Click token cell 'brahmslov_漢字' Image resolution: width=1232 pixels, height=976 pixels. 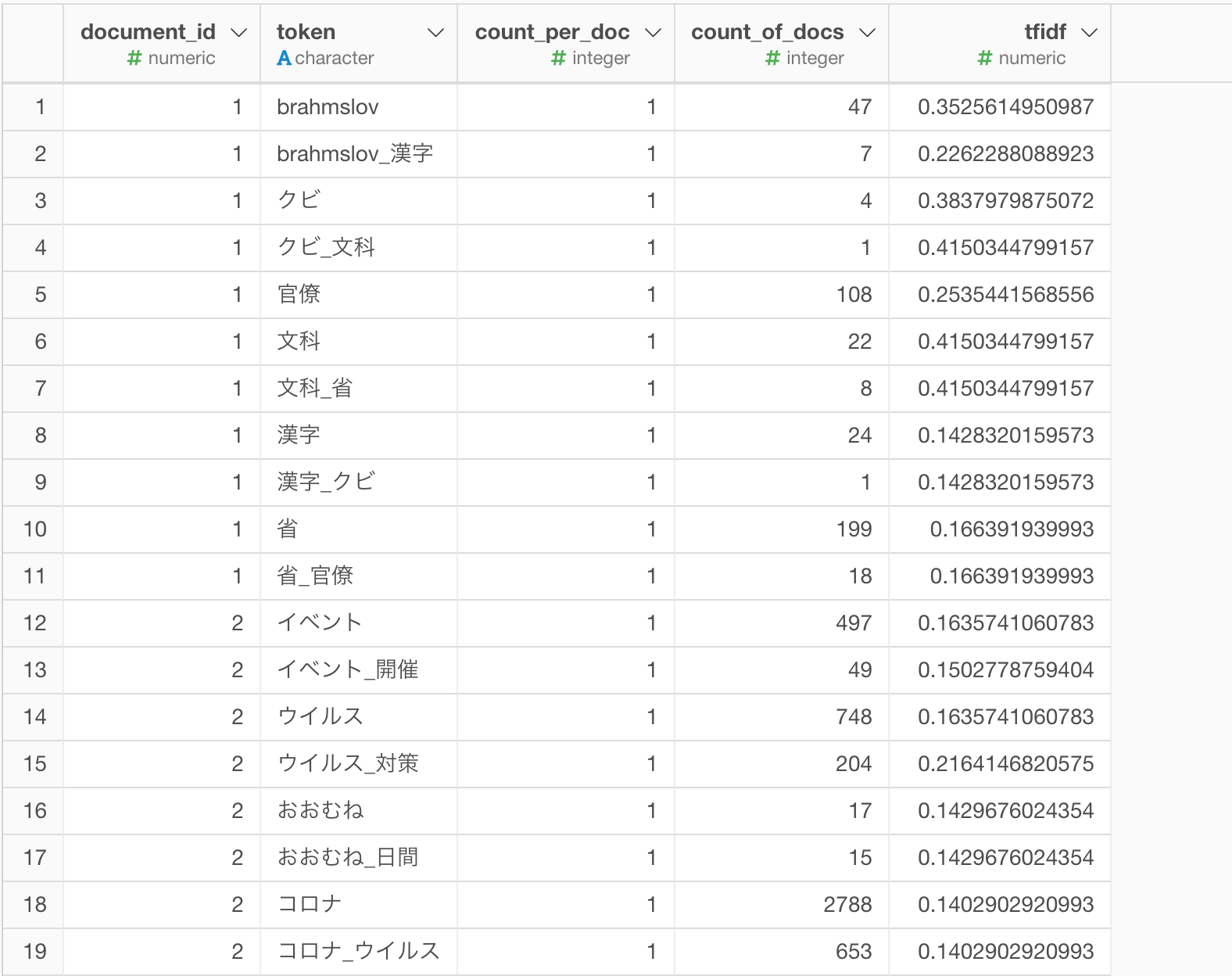point(359,154)
